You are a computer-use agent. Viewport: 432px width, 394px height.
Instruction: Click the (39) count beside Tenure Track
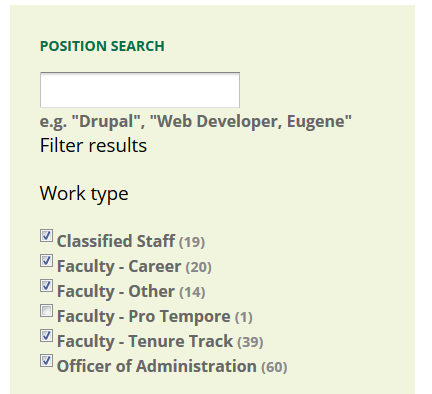[250, 342]
